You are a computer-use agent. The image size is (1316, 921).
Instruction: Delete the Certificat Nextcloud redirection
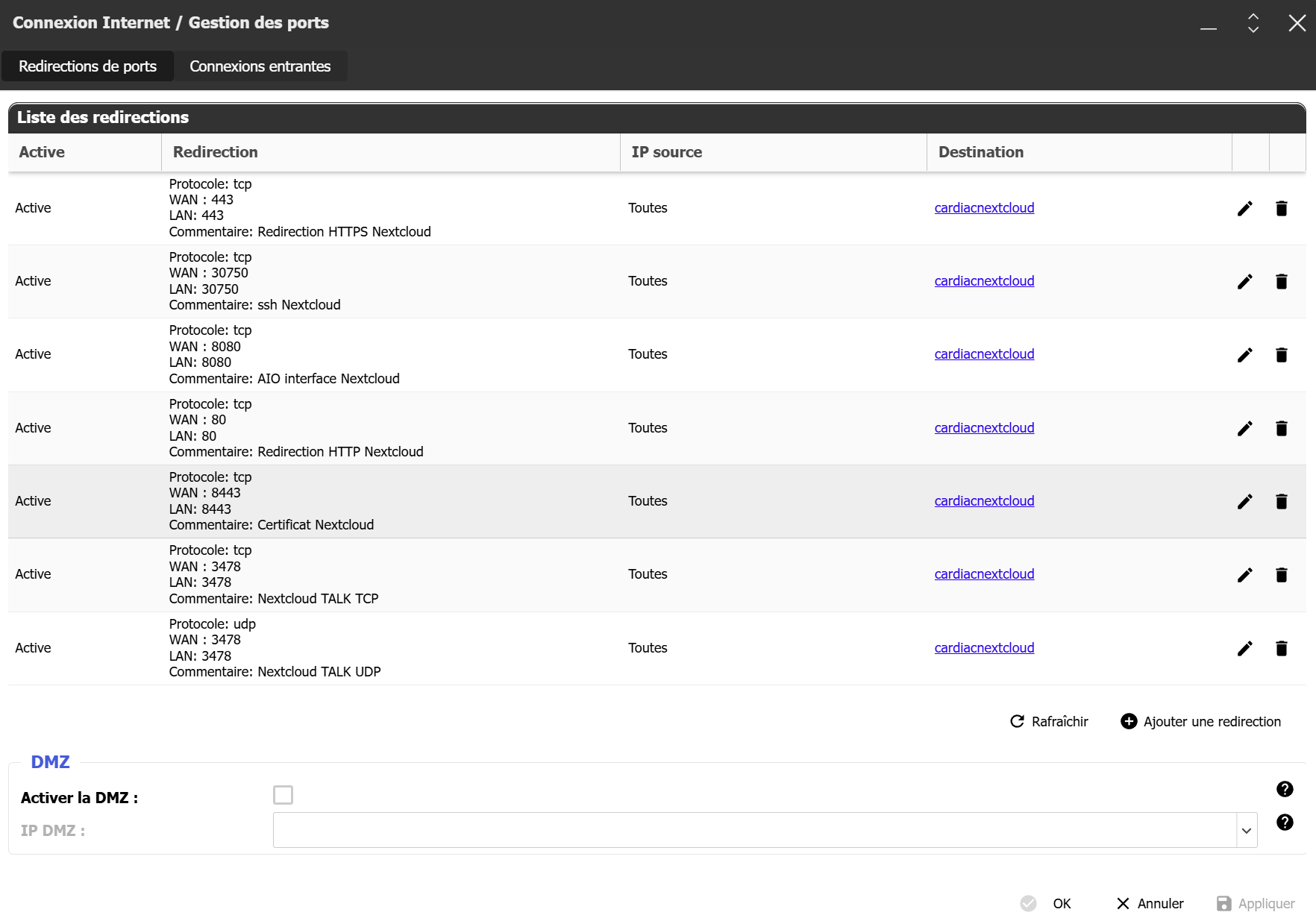coord(1281,502)
